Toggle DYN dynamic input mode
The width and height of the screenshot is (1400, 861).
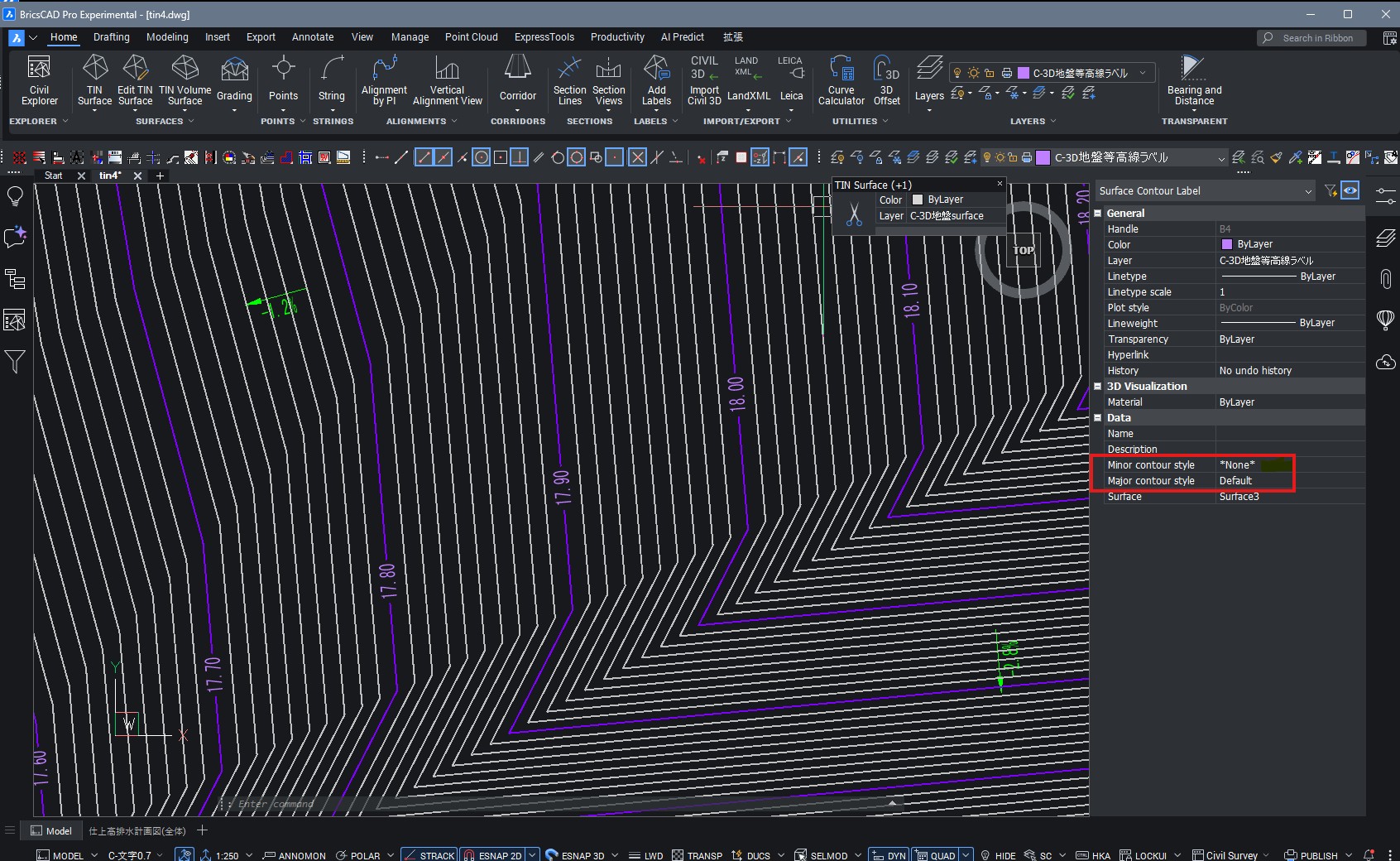pos(889,855)
